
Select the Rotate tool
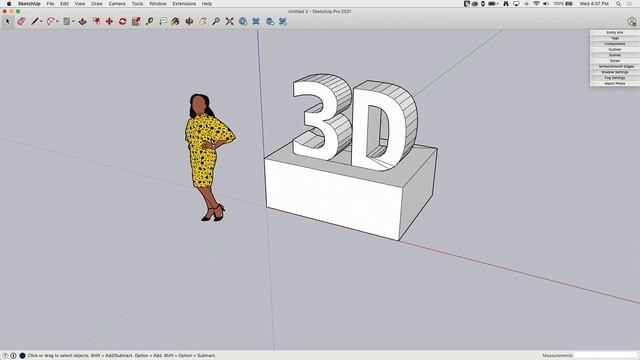122,21
